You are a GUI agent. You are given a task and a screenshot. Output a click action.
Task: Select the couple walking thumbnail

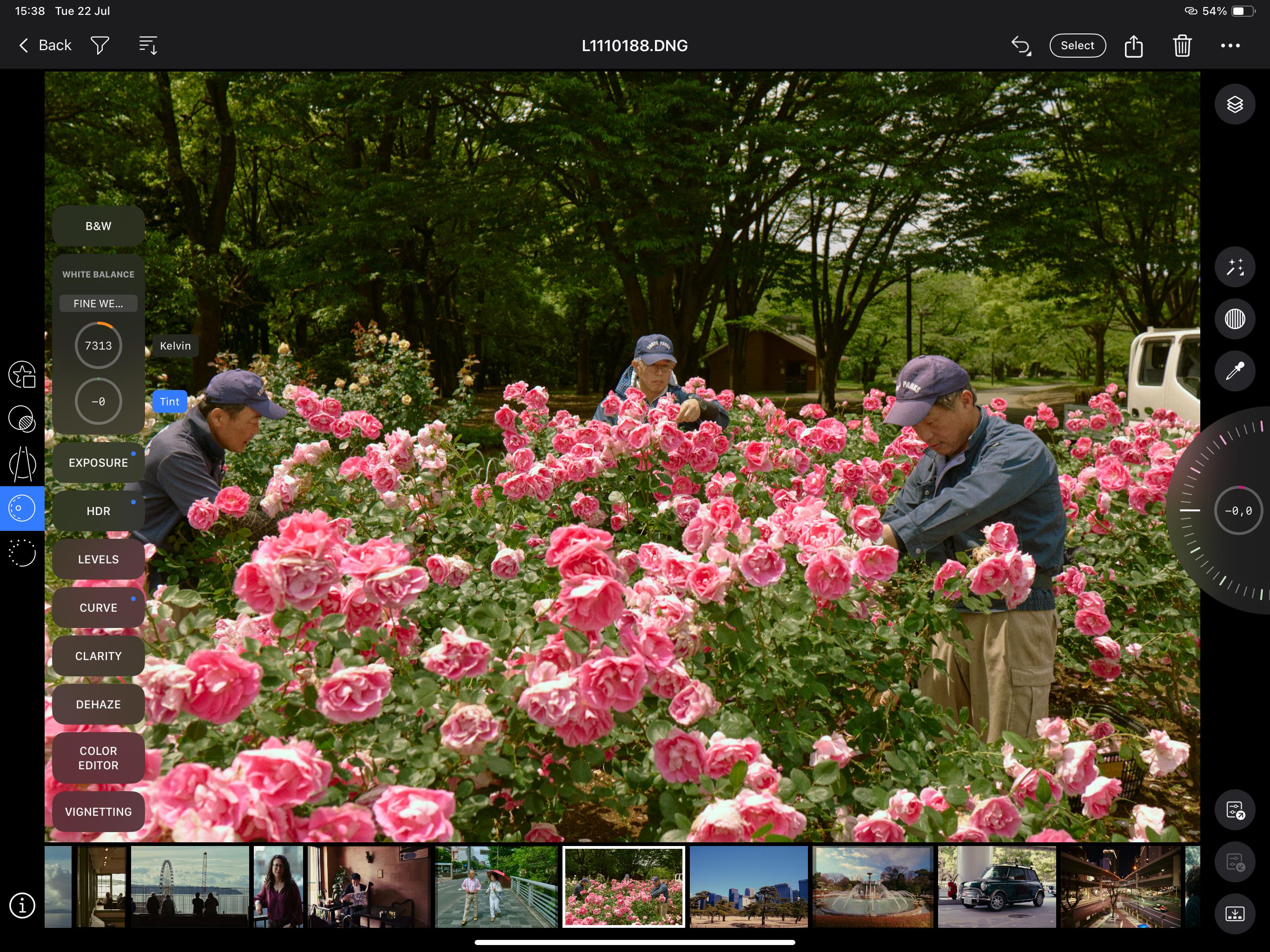coord(496,886)
